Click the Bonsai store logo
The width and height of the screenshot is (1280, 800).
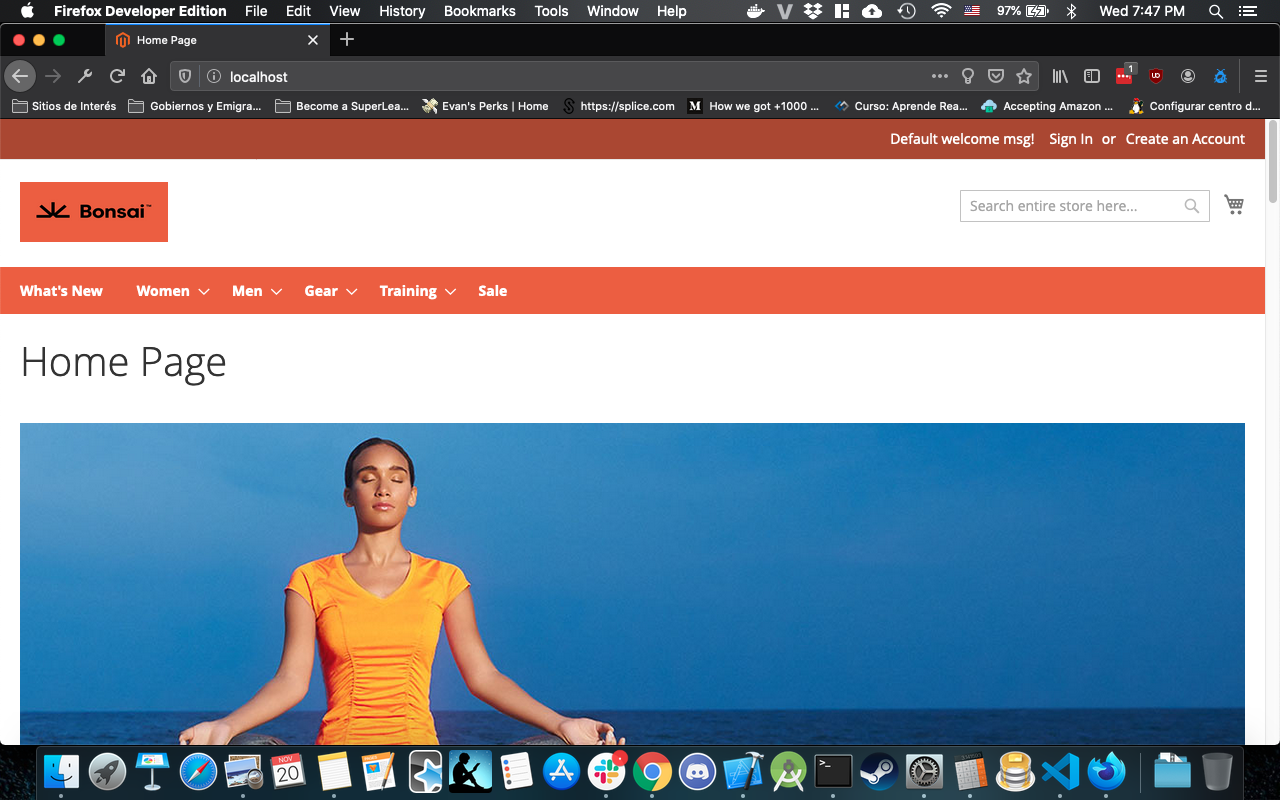point(94,212)
